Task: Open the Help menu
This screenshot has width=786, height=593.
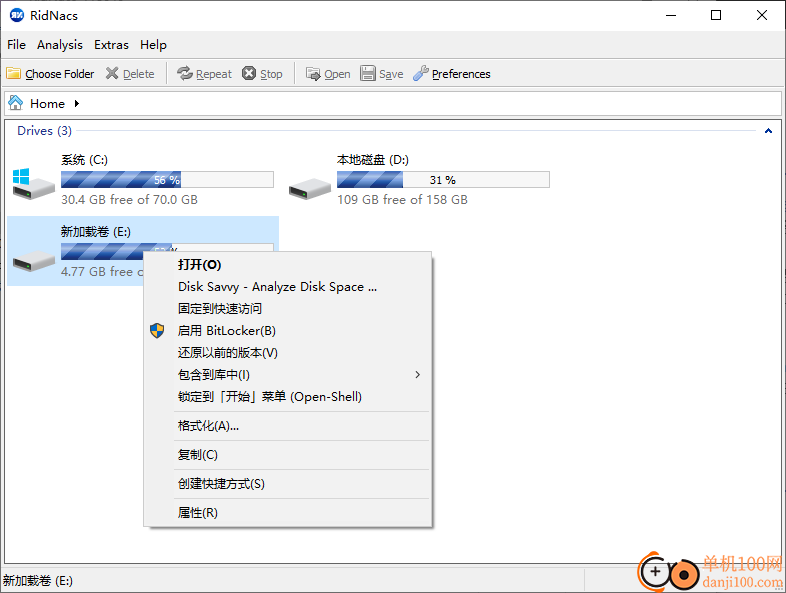Action: (x=153, y=45)
